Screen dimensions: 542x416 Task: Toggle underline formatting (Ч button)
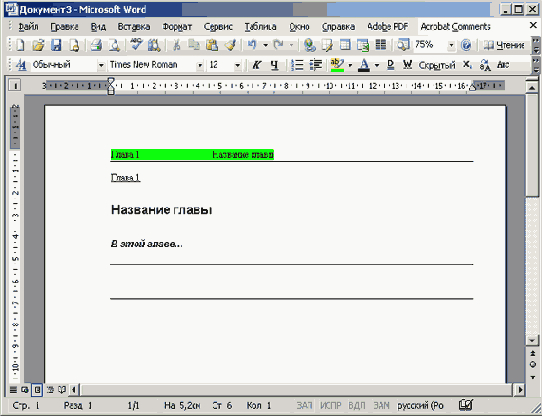(274, 65)
